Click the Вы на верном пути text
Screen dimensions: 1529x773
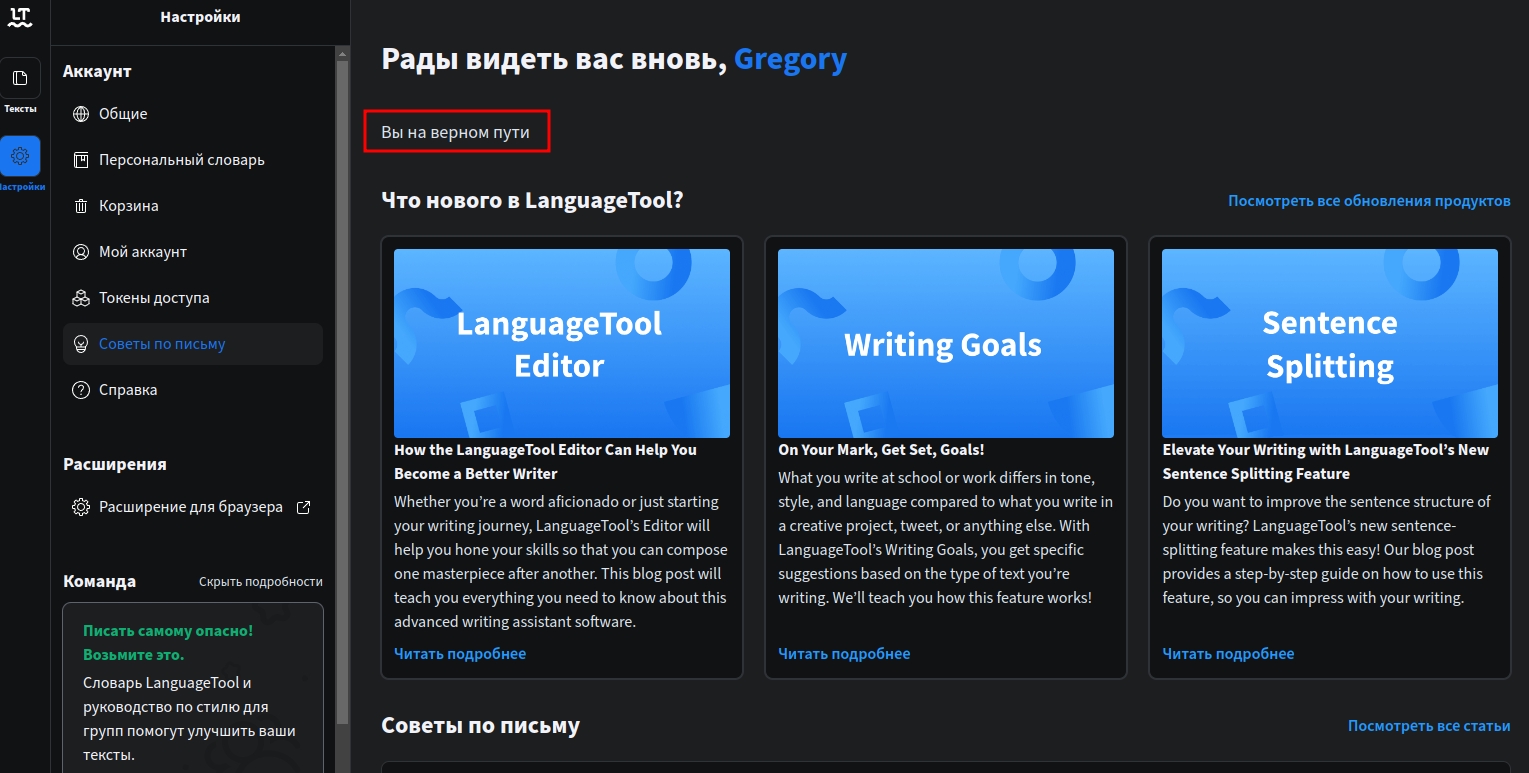pos(455,132)
